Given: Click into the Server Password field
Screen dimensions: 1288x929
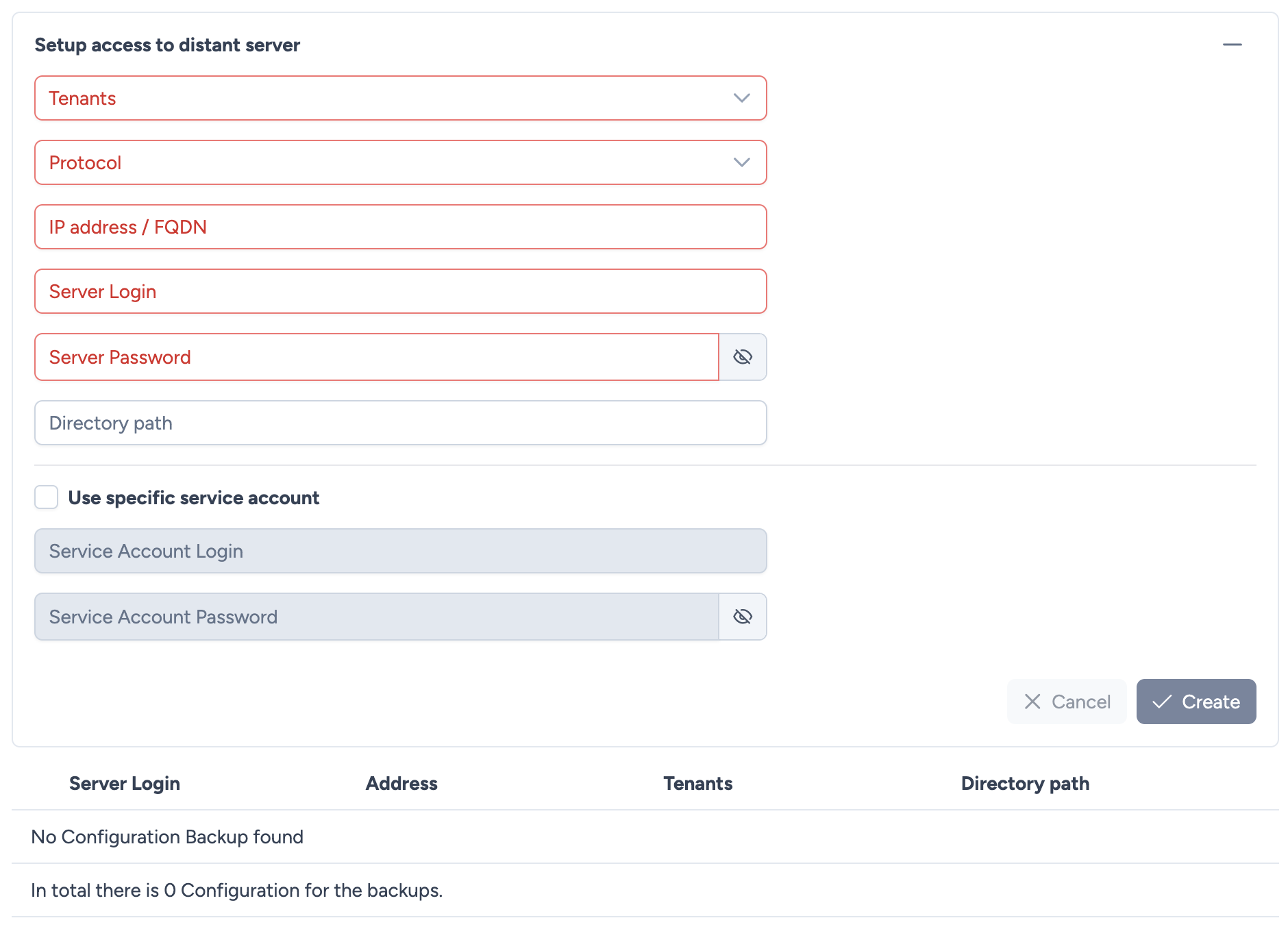Looking at the screenshot, I should pyautogui.click(x=376, y=357).
